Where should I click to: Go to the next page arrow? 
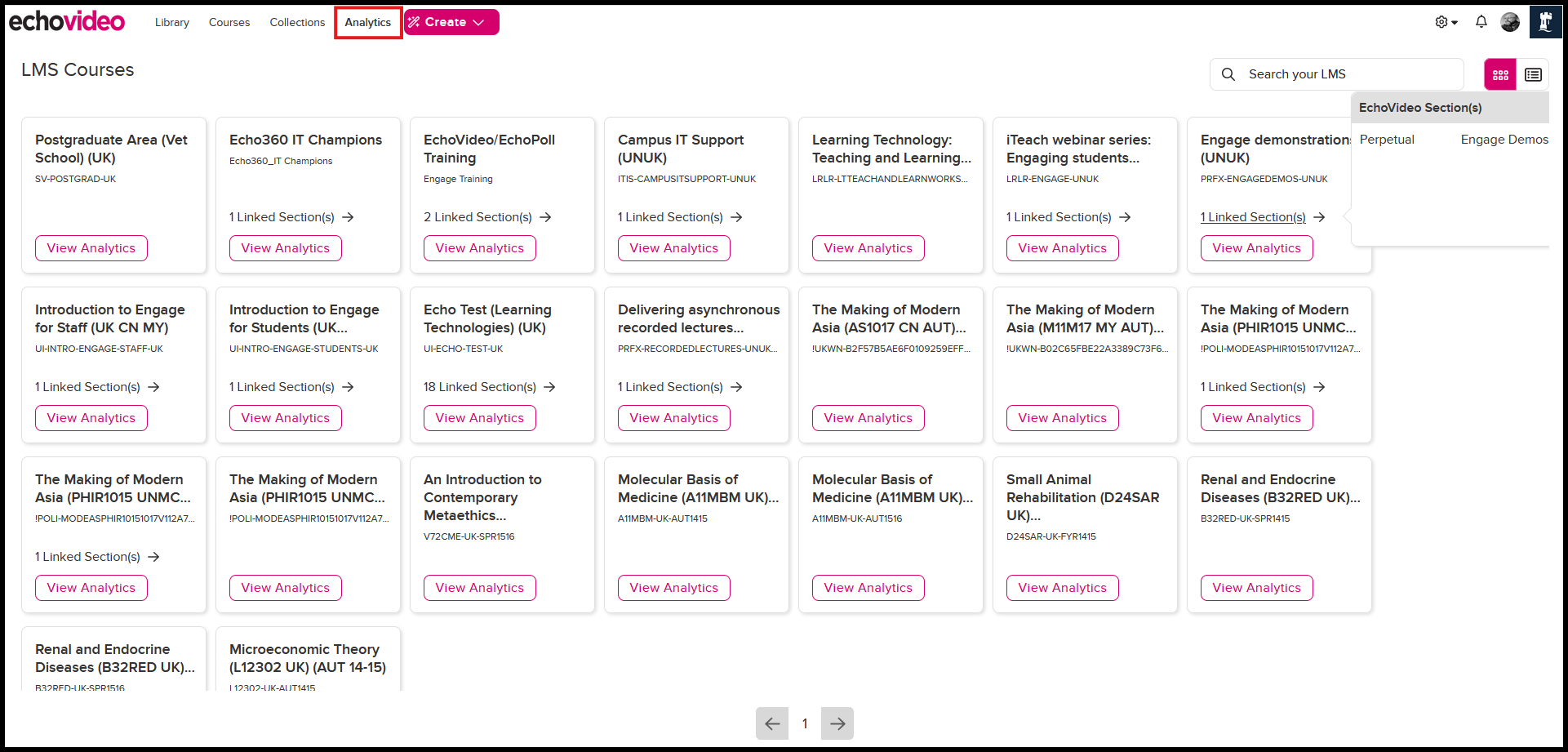click(837, 723)
